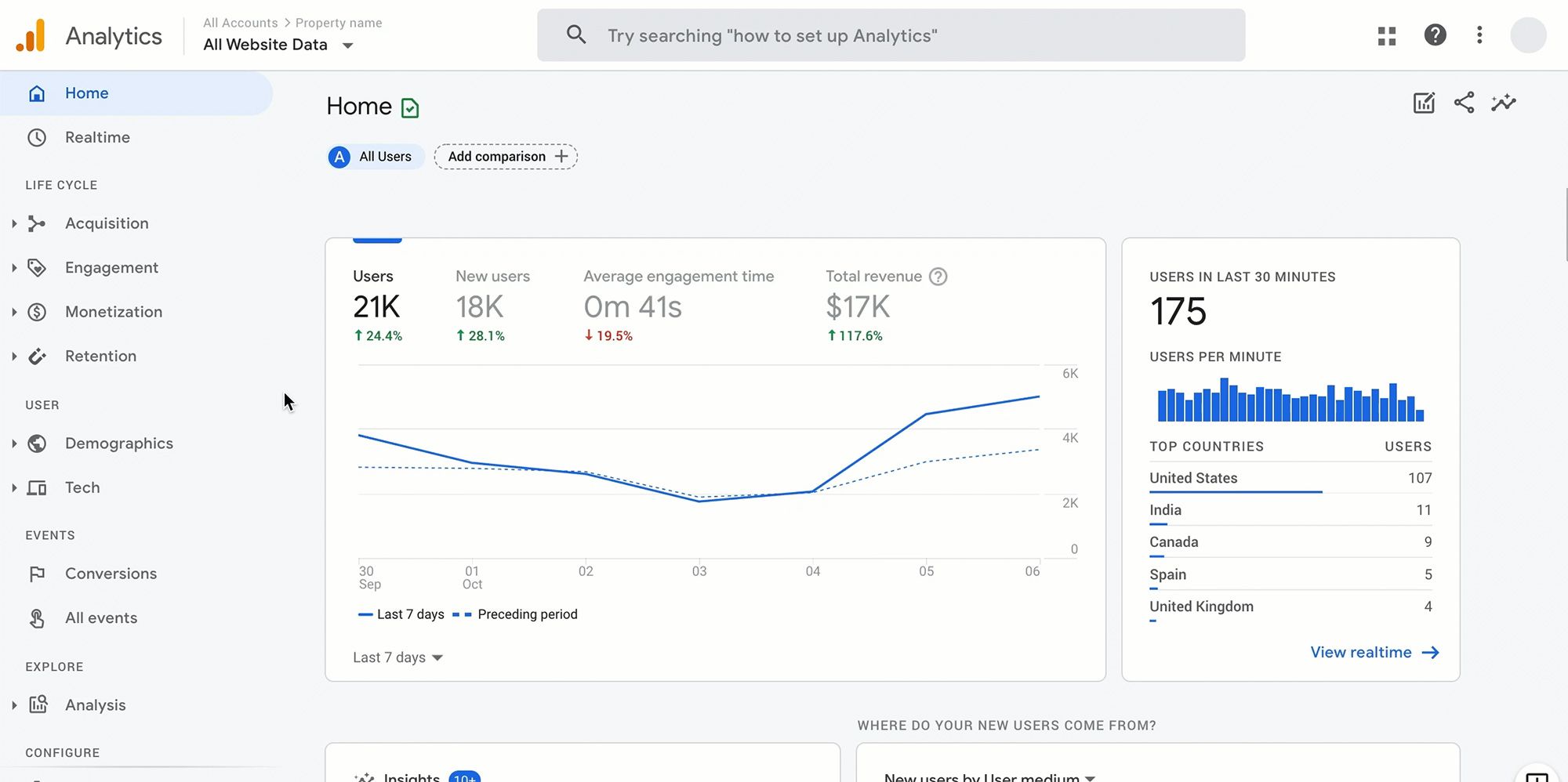
Task: Click the green verified badge beside Home
Action: pos(410,108)
